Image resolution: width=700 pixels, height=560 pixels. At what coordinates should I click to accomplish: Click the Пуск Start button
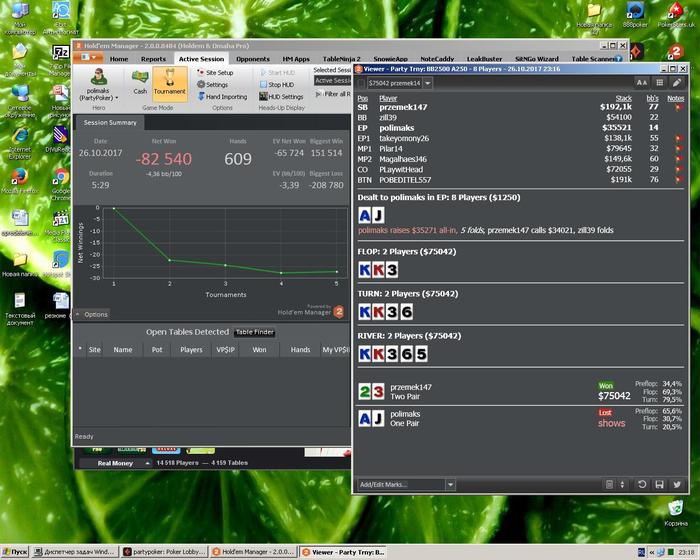[15, 552]
